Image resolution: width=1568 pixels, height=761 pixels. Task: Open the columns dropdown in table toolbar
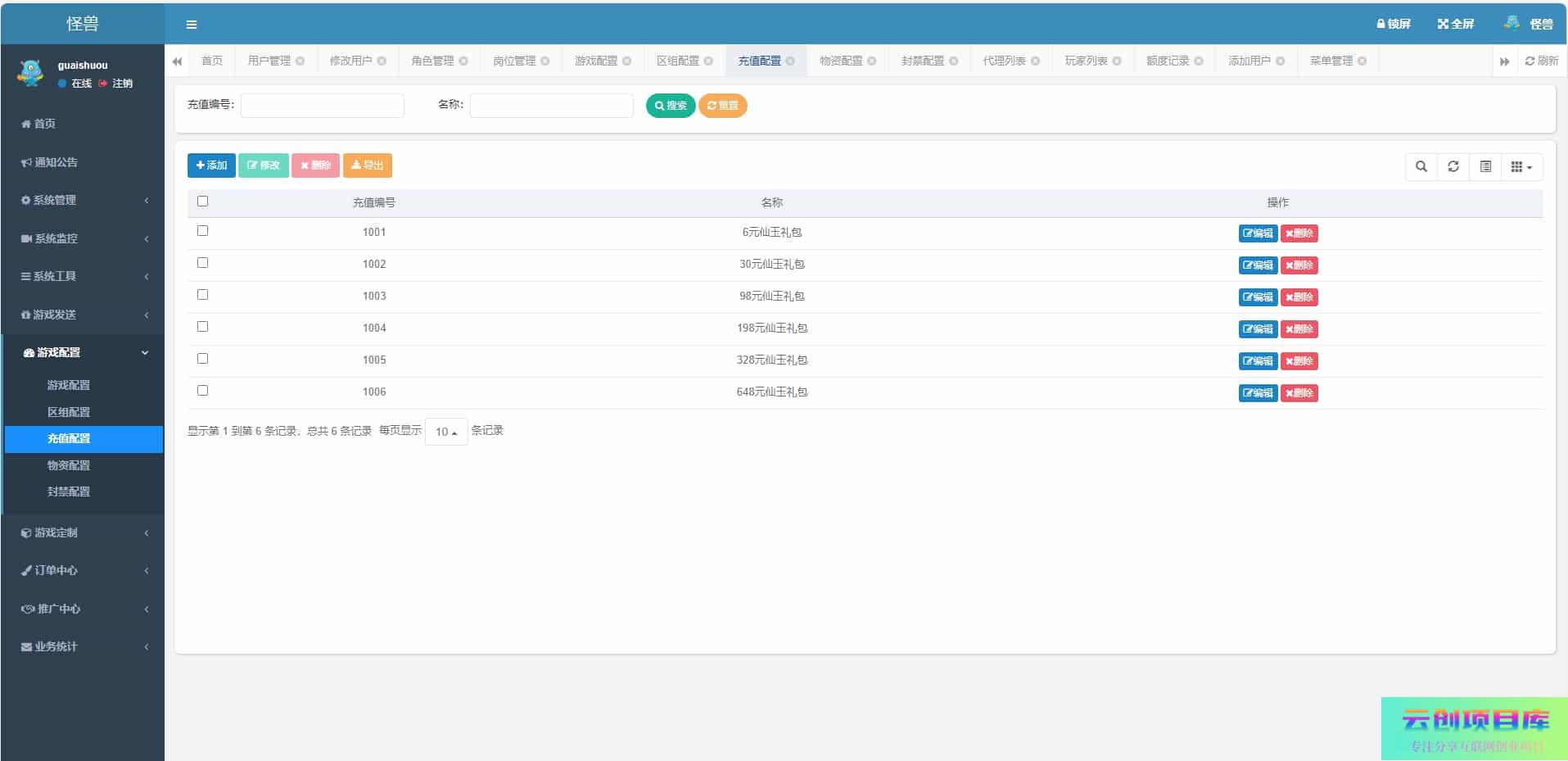pyautogui.click(x=1521, y=167)
